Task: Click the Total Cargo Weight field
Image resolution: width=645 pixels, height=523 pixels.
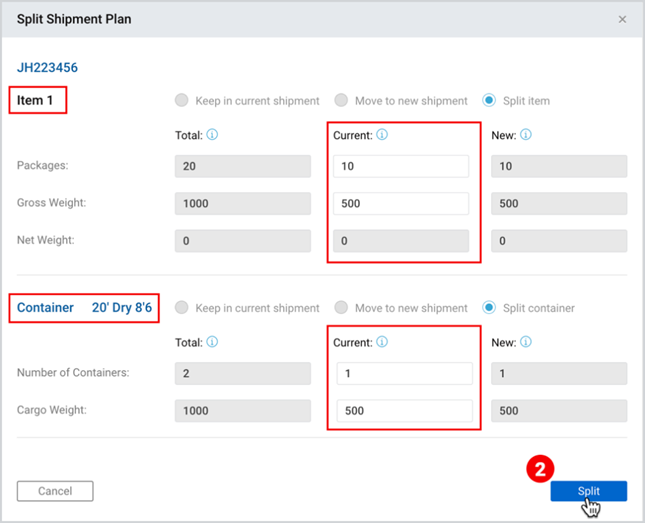Action: [243, 411]
